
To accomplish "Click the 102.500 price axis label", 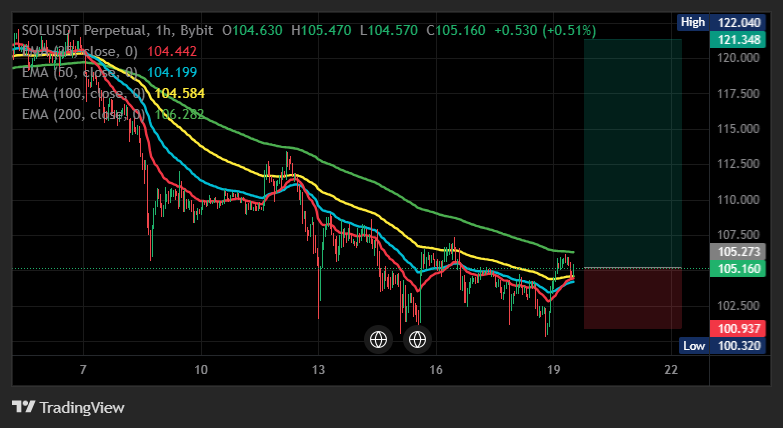I will pyautogui.click(x=739, y=306).
